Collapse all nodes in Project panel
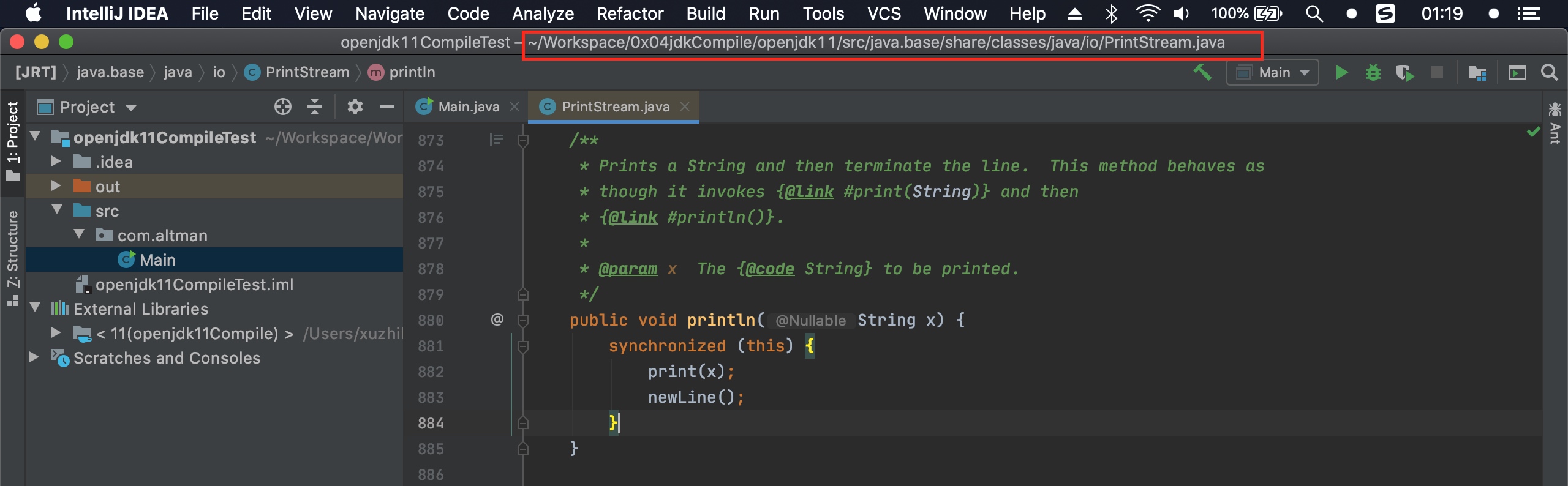Screen dimensions: 1568x486 (315, 107)
